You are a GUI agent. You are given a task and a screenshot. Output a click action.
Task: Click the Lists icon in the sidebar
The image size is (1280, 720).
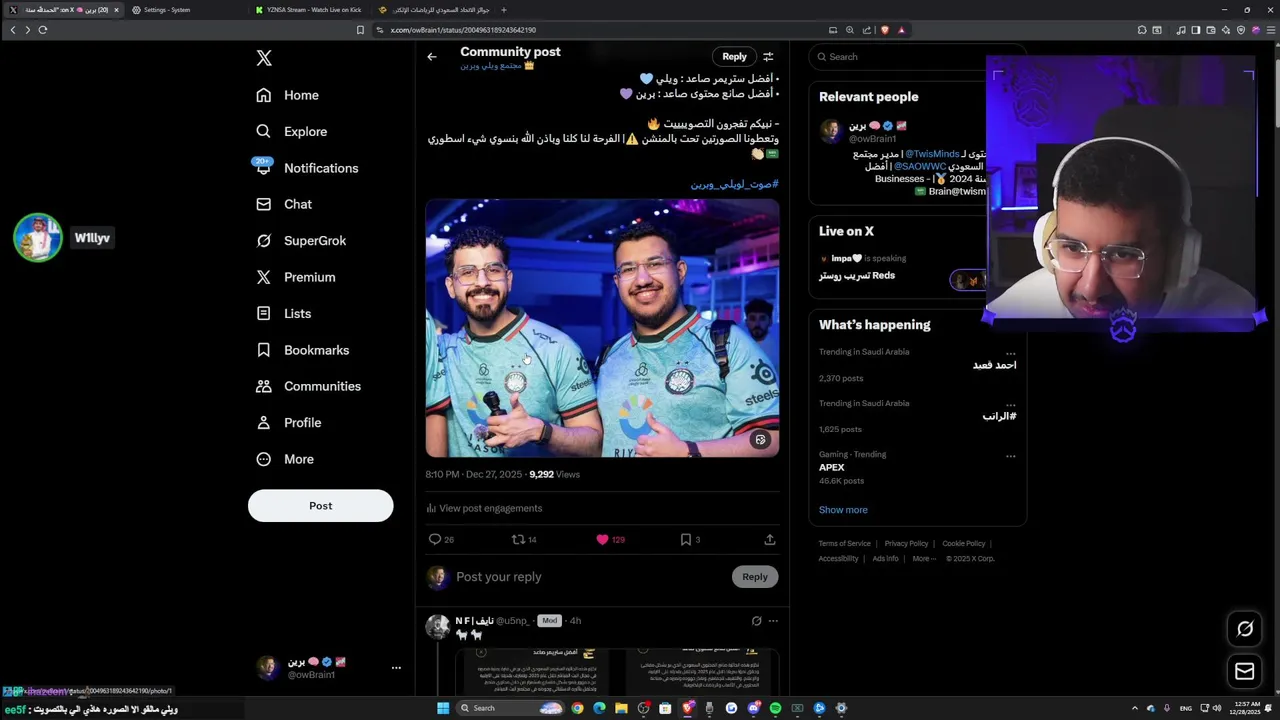[264, 313]
